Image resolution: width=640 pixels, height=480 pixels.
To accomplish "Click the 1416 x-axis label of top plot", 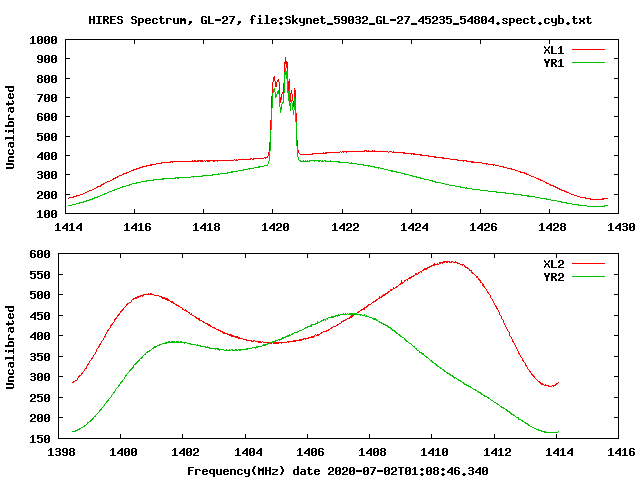I will [137, 227].
